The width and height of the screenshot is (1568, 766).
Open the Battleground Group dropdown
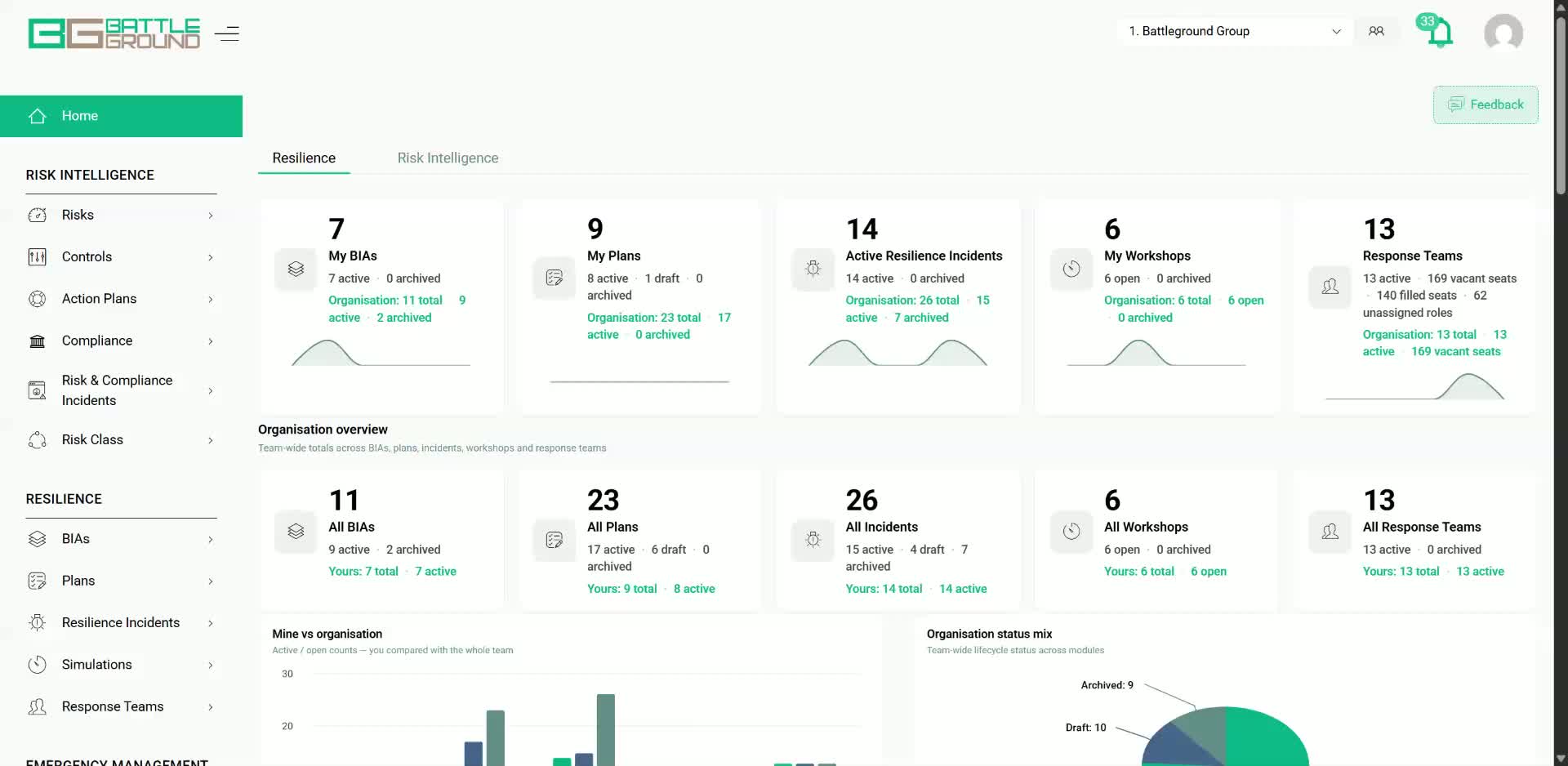click(x=1234, y=31)
